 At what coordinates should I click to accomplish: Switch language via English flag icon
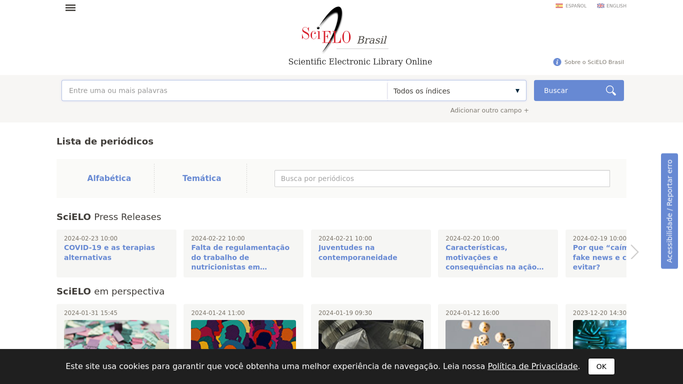coord(600,6)
